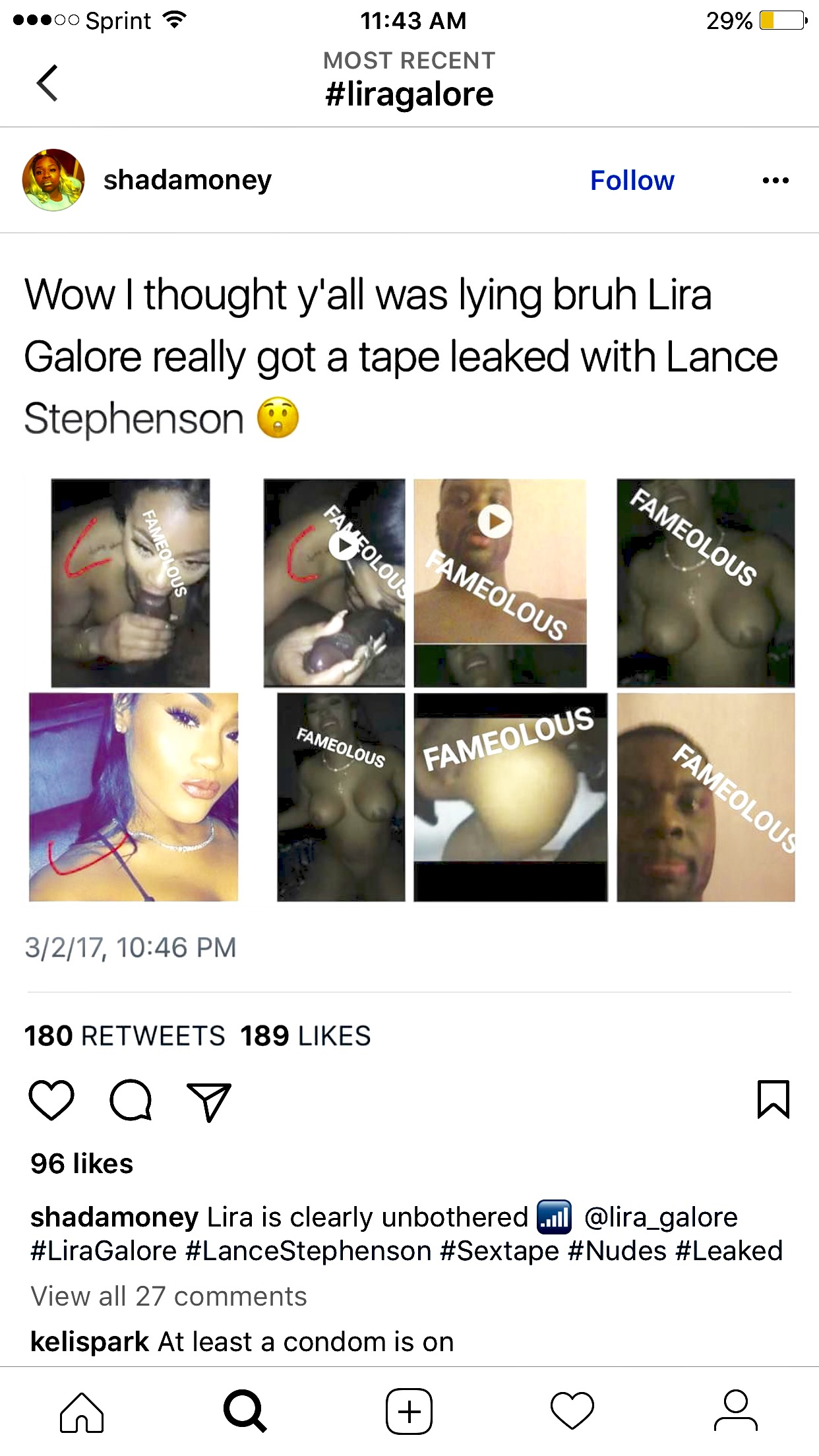View who liked via 96 likes

[x=82, y=1164]
